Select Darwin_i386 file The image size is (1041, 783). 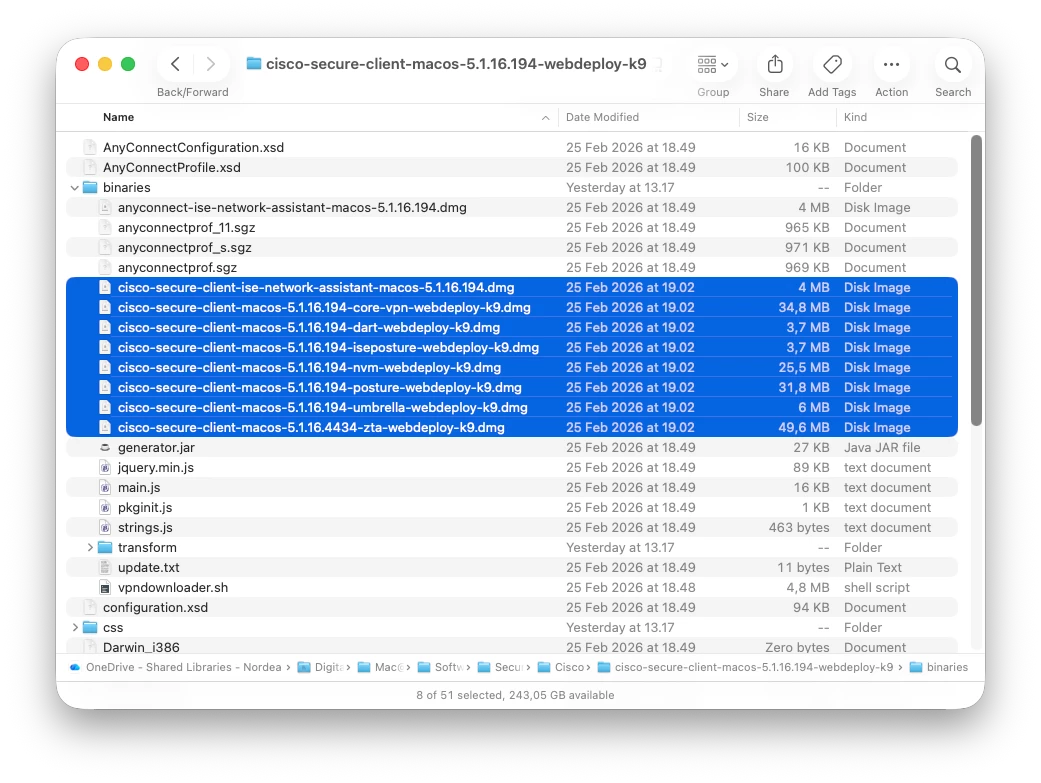pos(512,647)
